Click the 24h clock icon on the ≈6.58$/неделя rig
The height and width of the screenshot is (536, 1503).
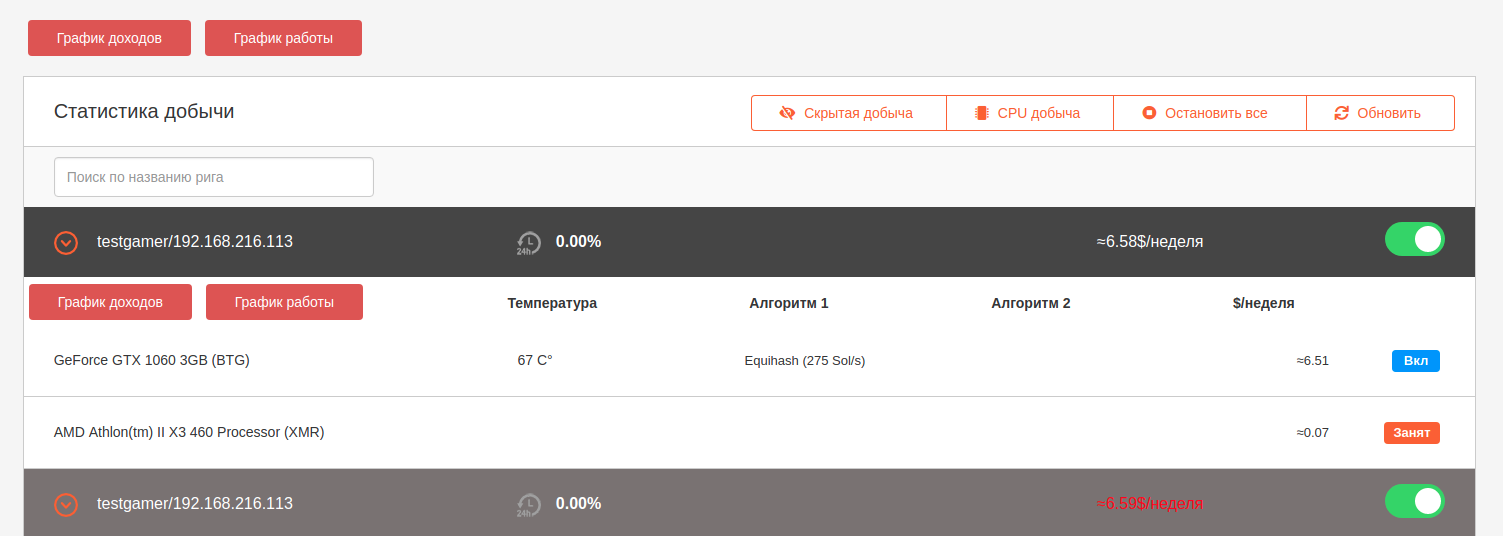click(x=528, y=242)
